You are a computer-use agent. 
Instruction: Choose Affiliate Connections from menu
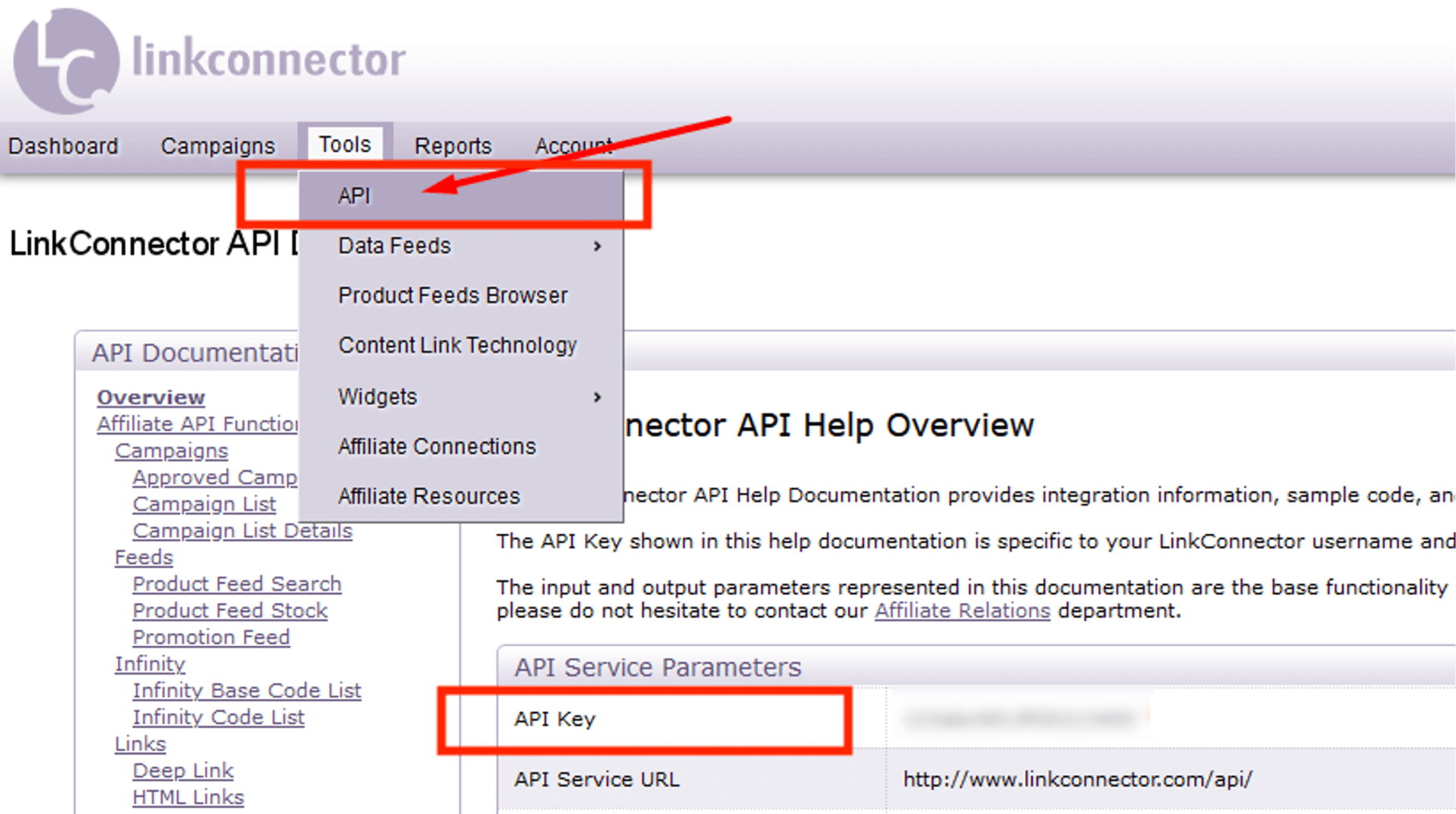(461, 446)
